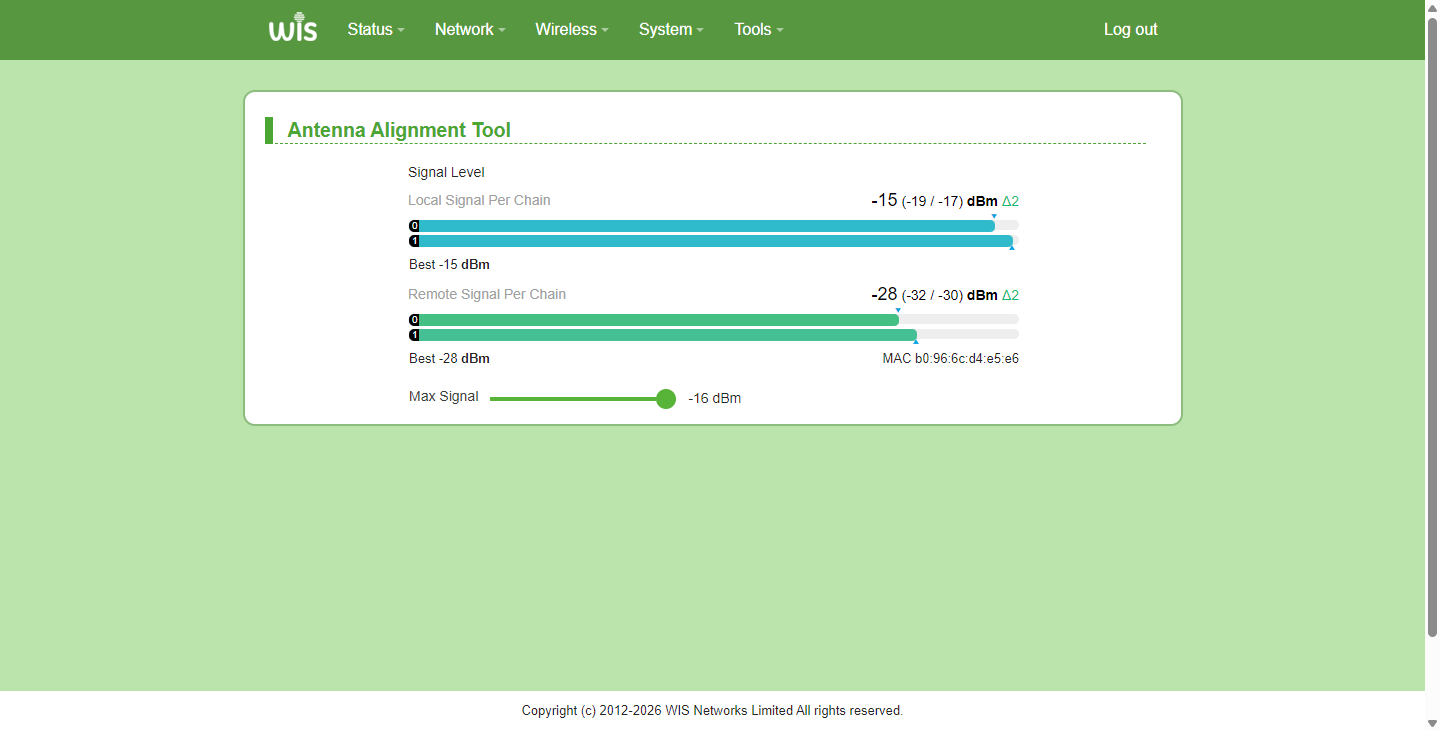This screenshot has width=1440, height=731.
Task: Click remote chain 1 signal bar
Action: tap(713, 335)
